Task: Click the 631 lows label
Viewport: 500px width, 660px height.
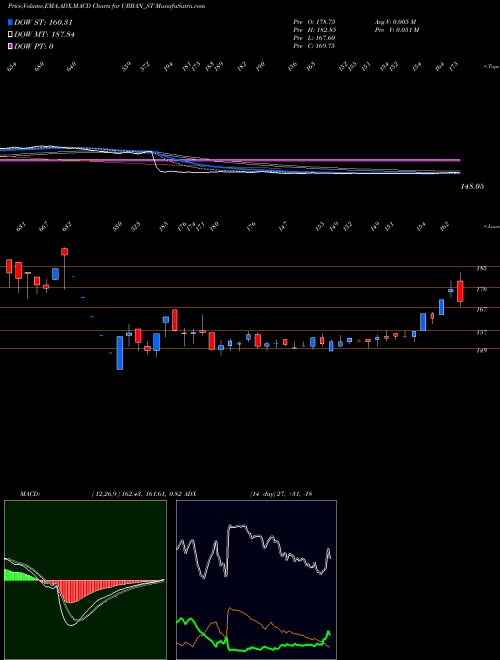Action: coord(21,228)
